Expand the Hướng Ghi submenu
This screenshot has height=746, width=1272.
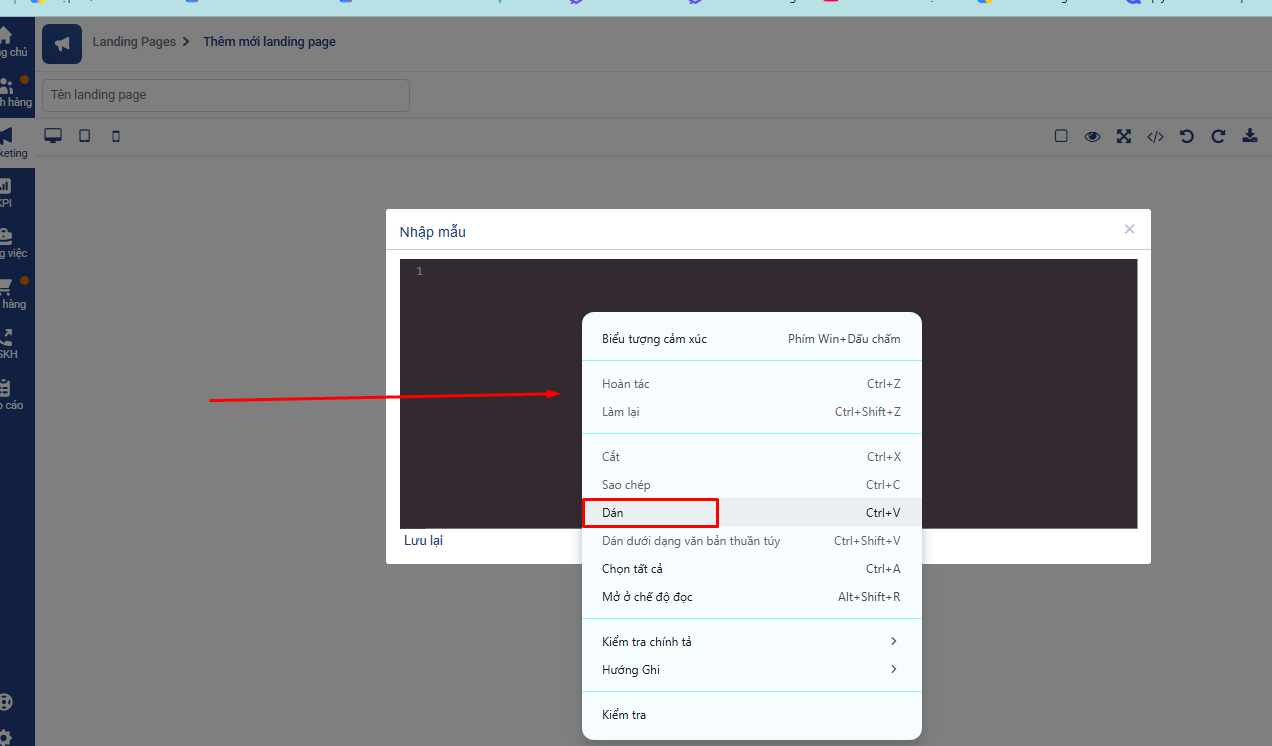(x=751, y=669)
